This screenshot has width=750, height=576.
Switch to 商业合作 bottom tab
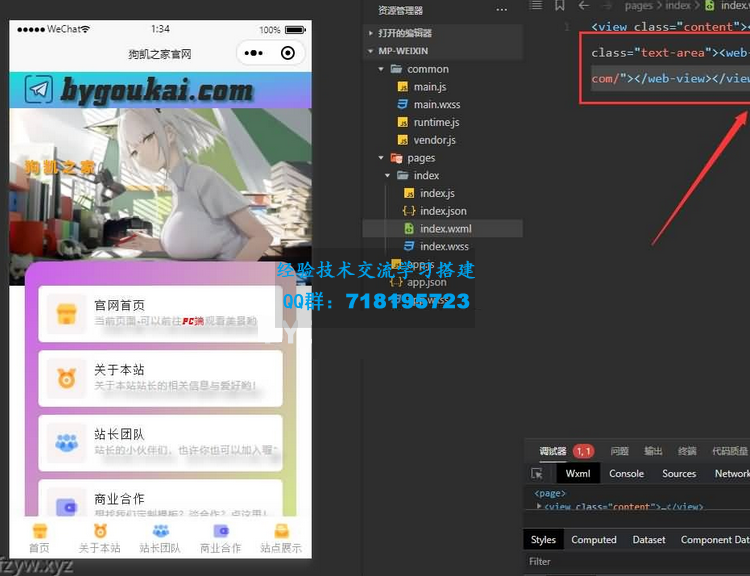[221, 538]
